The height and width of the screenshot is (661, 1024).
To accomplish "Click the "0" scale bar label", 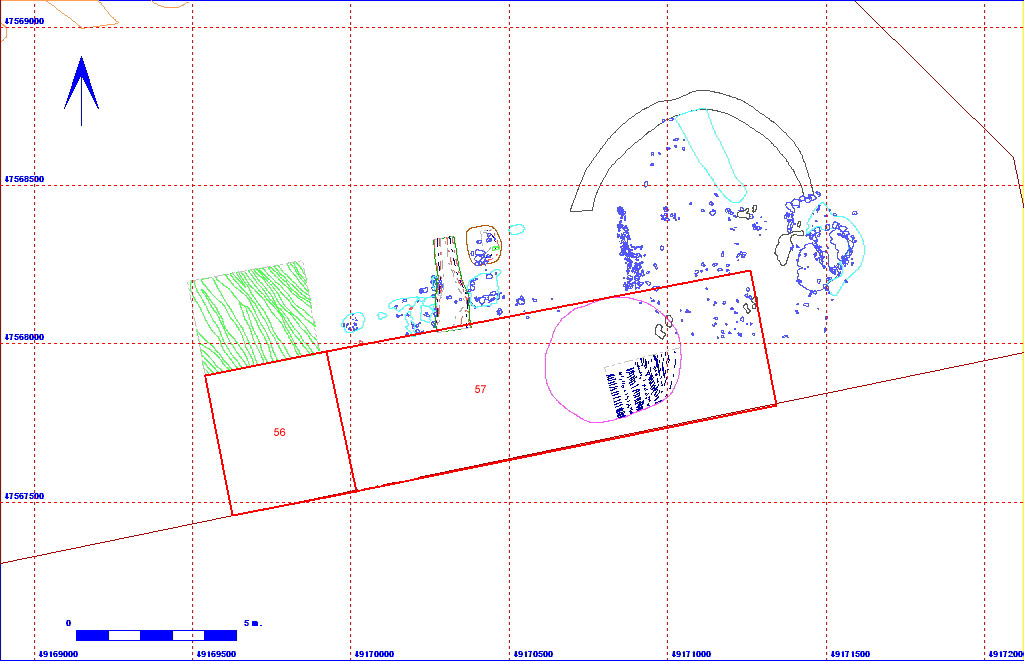I will 69,623.
